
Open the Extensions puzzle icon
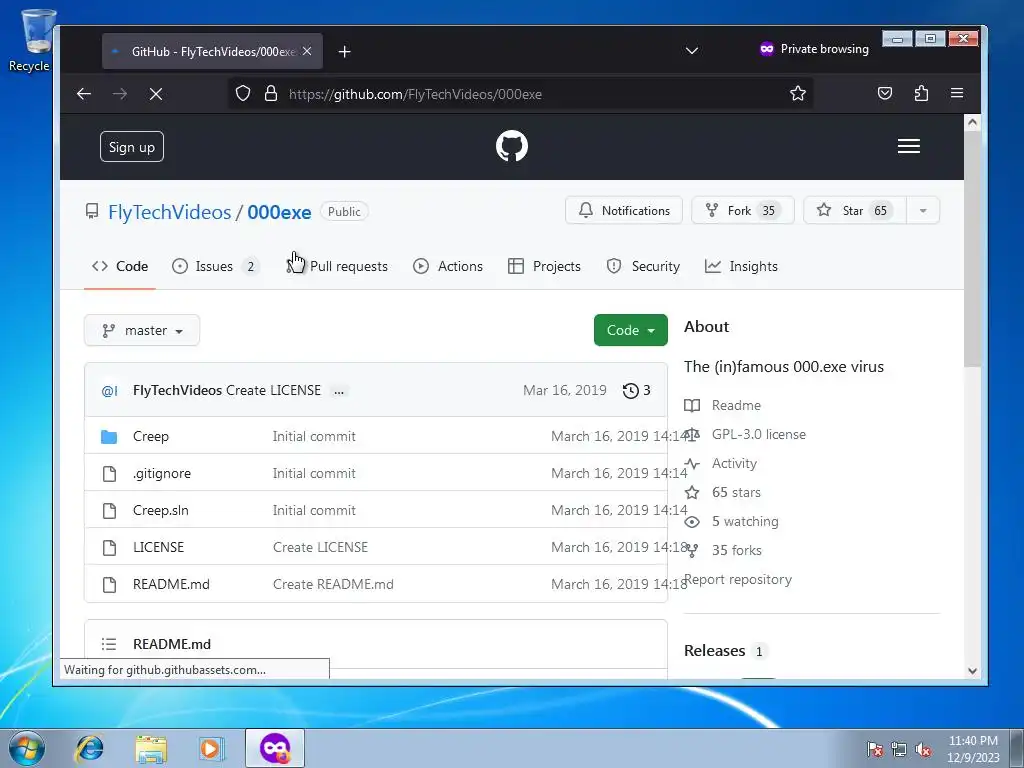(x=921, y=94)
